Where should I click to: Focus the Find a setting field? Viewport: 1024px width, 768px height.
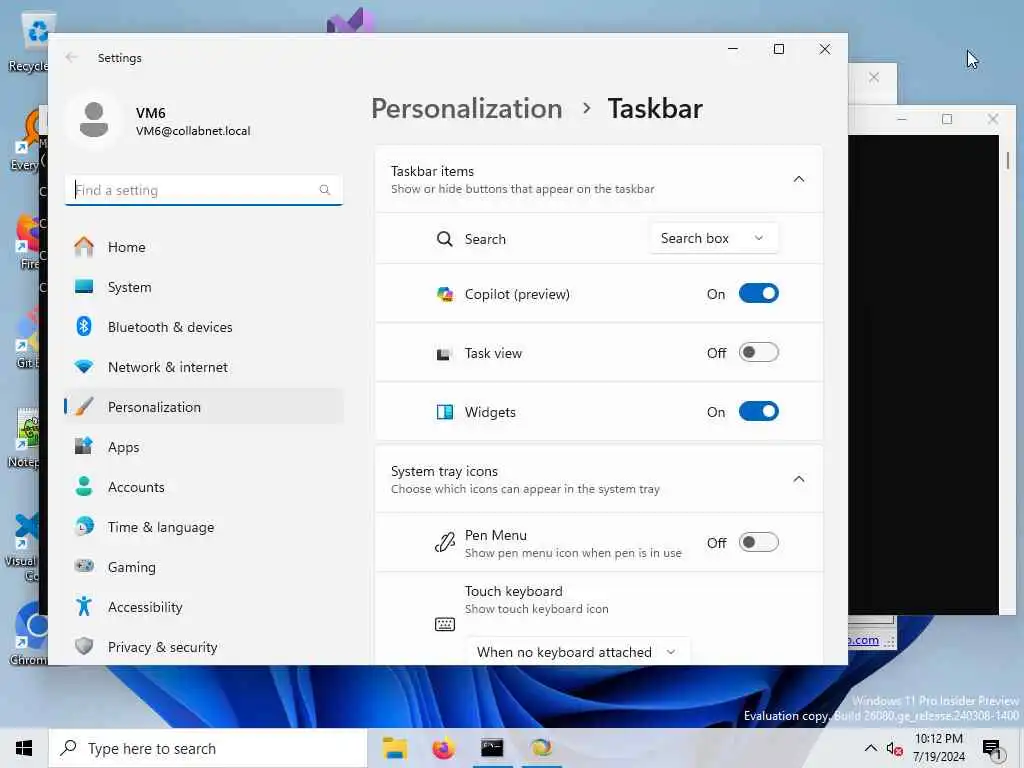pos(204,190)
